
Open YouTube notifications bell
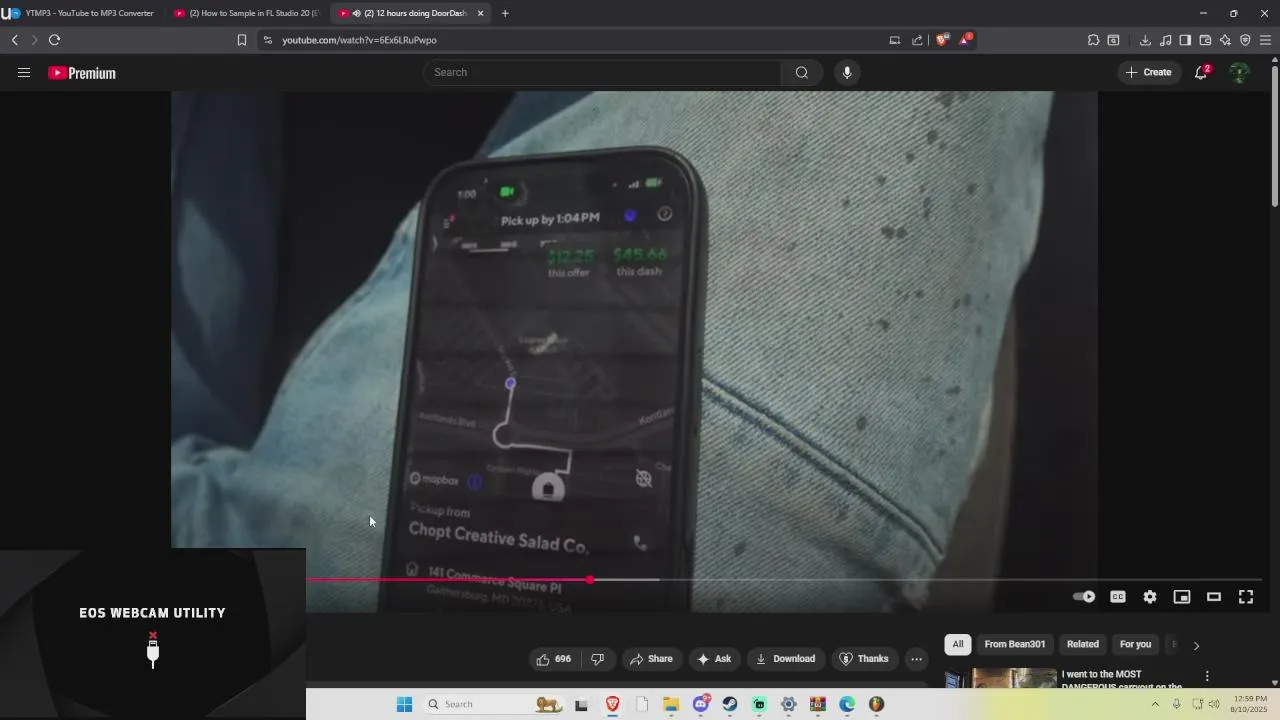pos(1201,72)
